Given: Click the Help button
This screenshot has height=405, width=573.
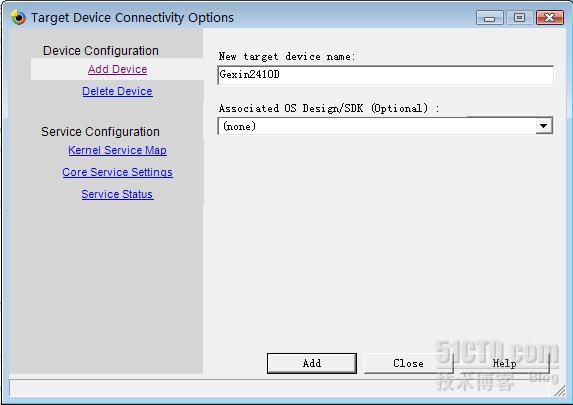Looking at the screenshot, I should pos(504,363).
